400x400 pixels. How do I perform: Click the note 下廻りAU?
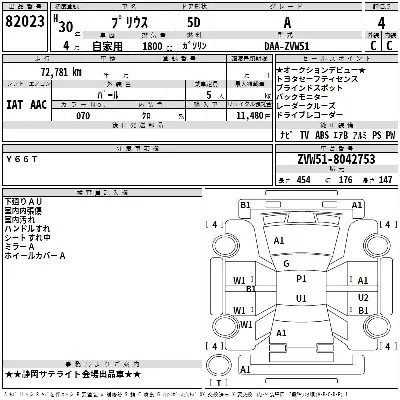(x=23, y=202)
